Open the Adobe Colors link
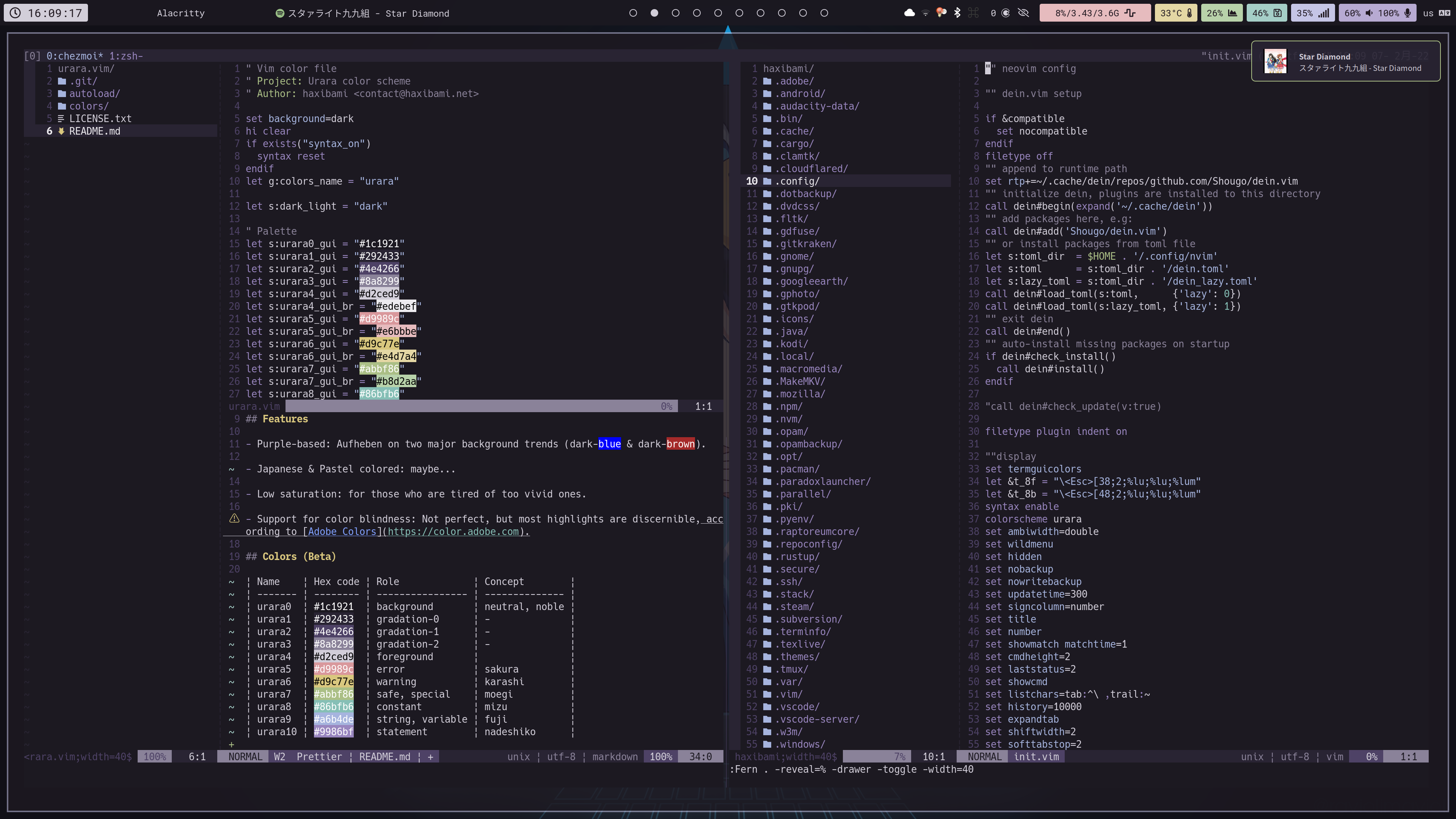 342,531
